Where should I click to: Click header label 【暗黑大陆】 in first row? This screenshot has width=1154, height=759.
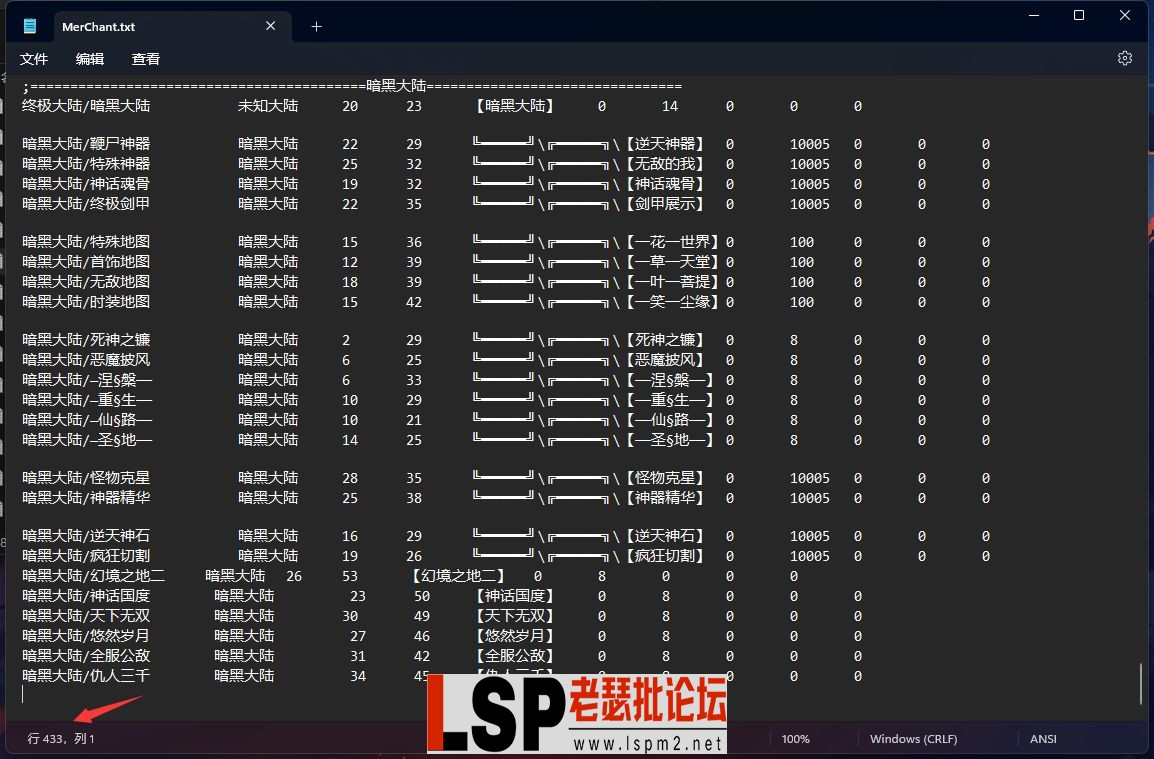pos(515,106)
